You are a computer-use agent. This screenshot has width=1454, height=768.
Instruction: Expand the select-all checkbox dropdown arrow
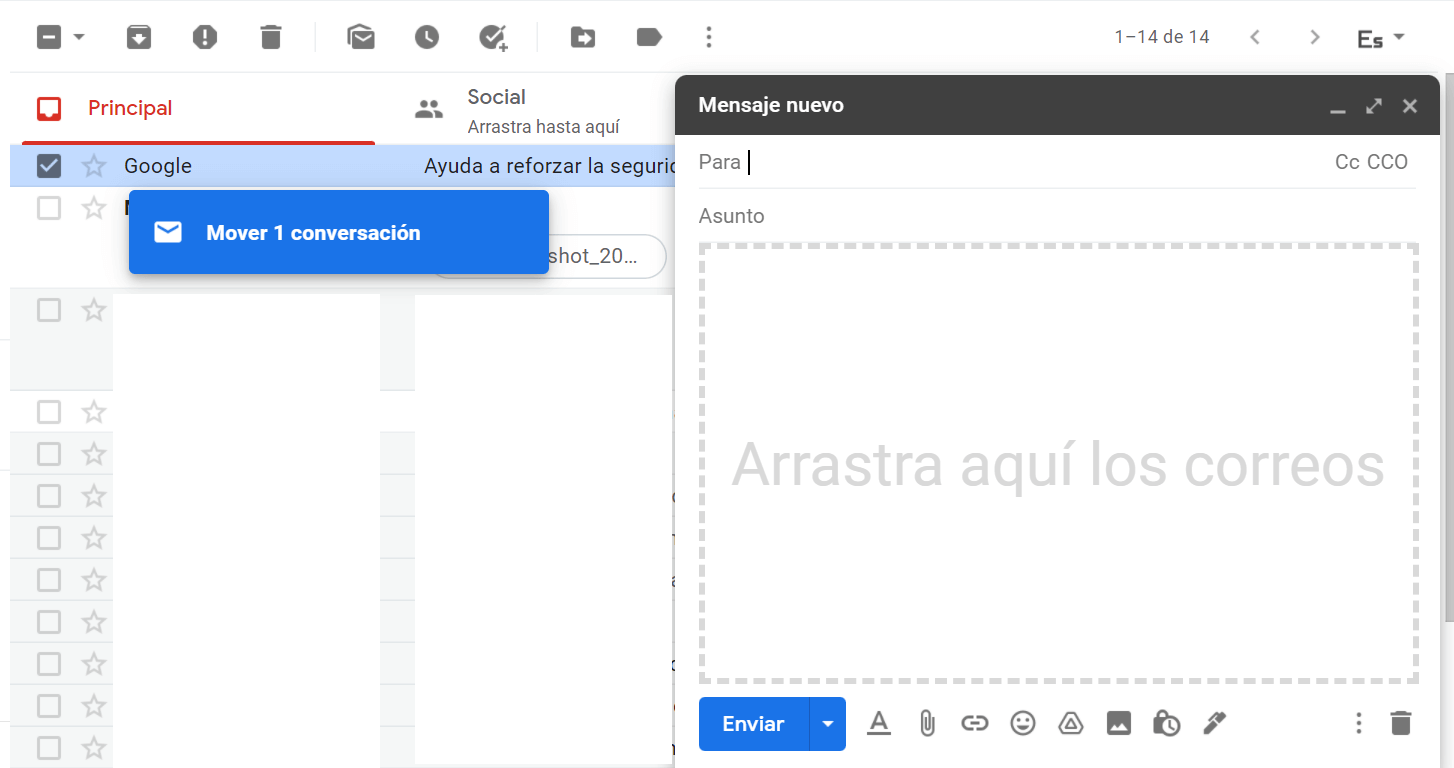pyautogui.click(x=79, y=38)
